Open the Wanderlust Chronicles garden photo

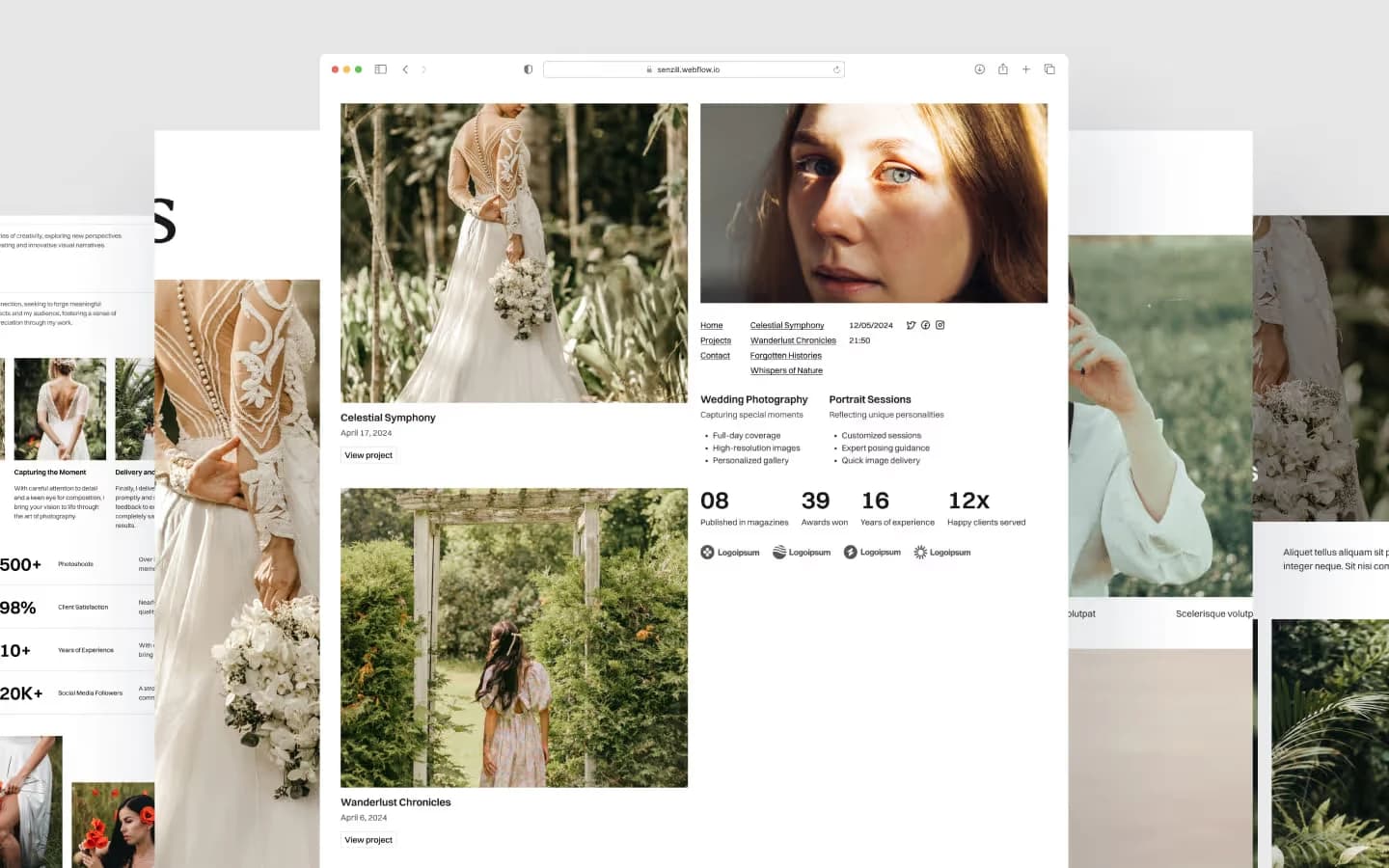514,637
